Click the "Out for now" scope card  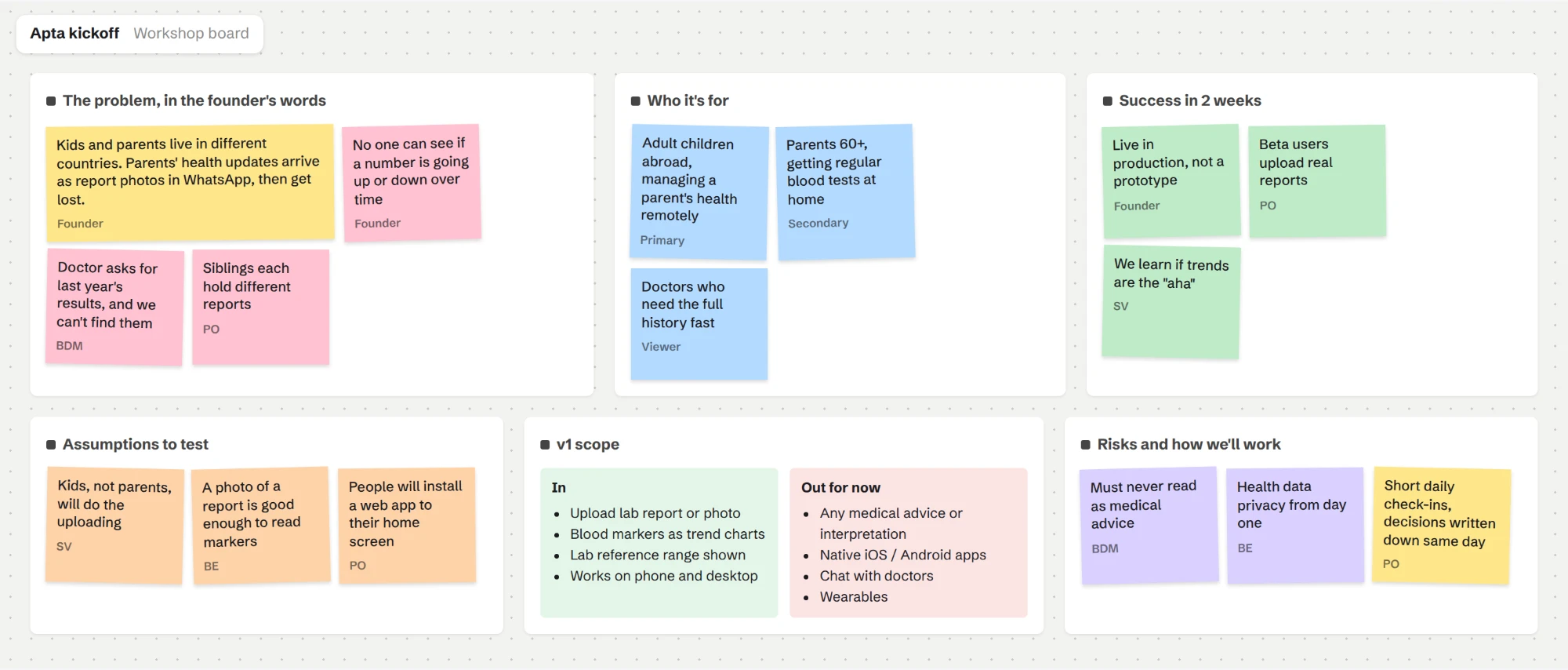[909, 543]
